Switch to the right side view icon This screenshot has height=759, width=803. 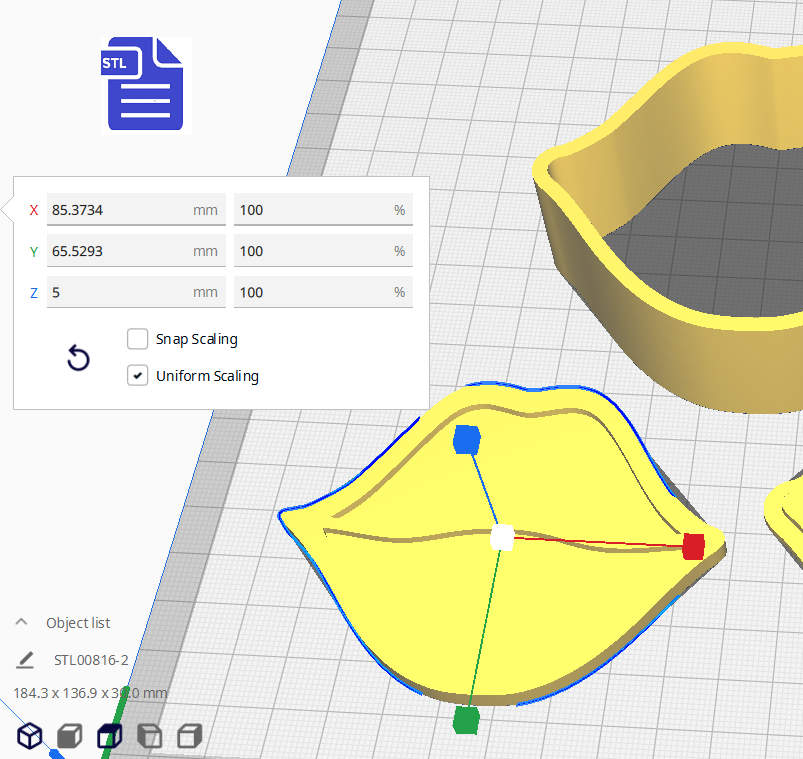pyautogui.click(x=189, y=737)
